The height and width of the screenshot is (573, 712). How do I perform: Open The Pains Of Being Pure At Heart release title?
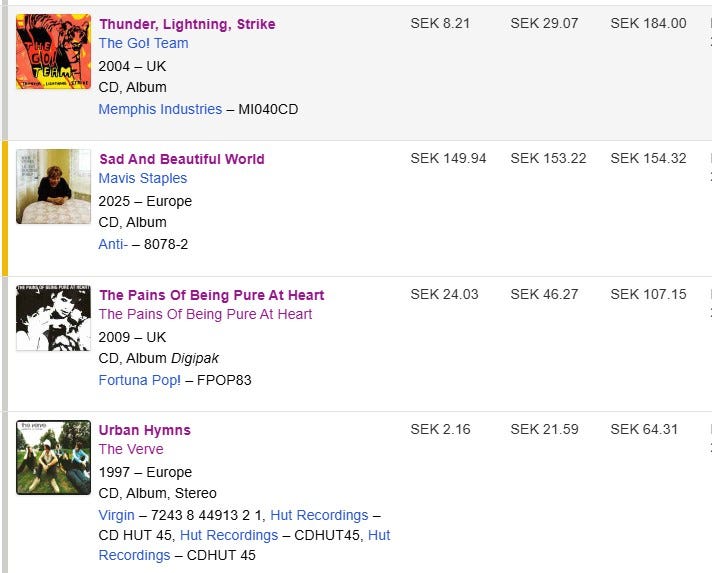tap(211, 295)
